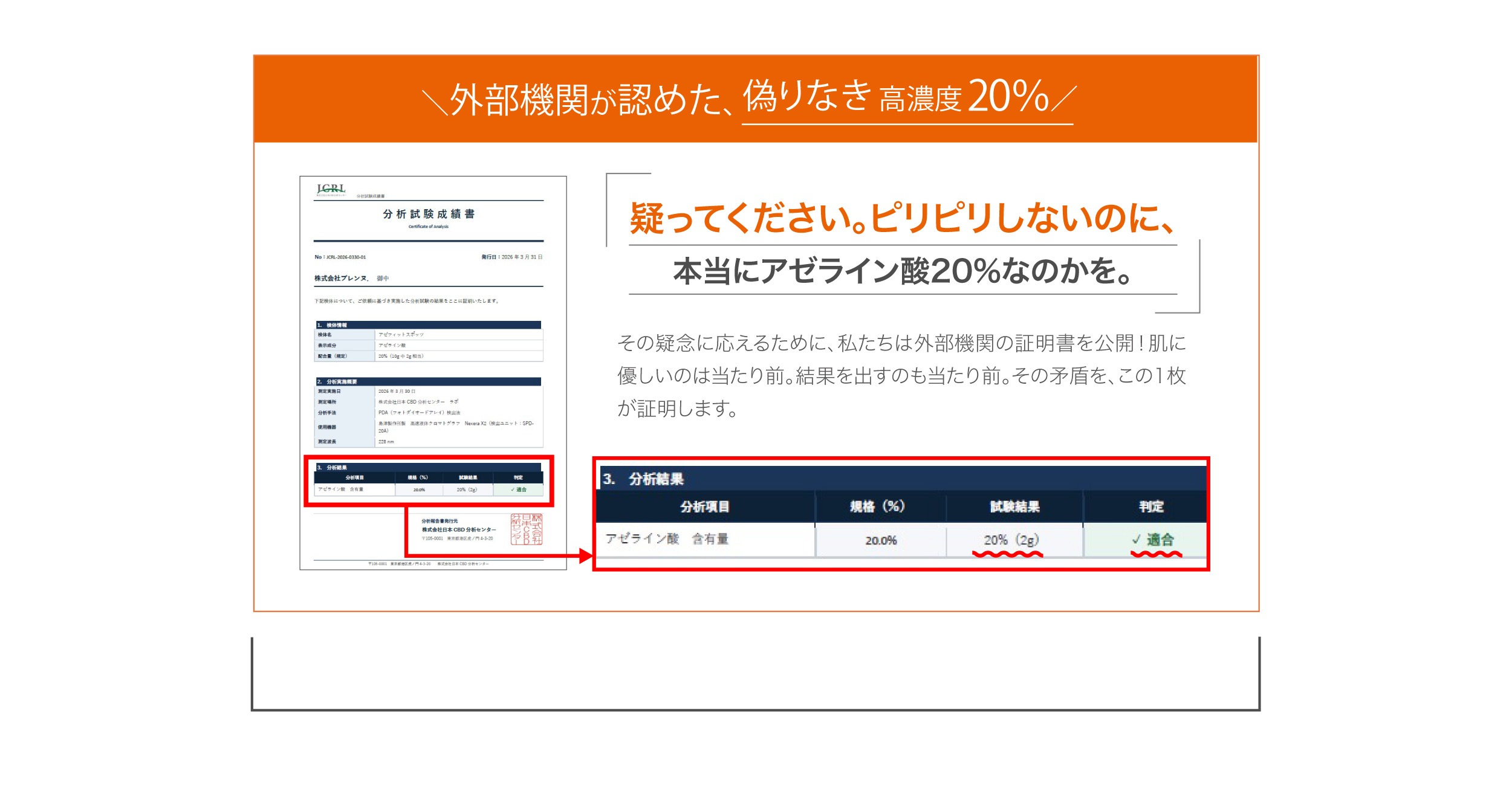Click the green checkmark in enlarged 適合 cell
This screenshot has width=1512, height=788.
[x=1136, y=539]
